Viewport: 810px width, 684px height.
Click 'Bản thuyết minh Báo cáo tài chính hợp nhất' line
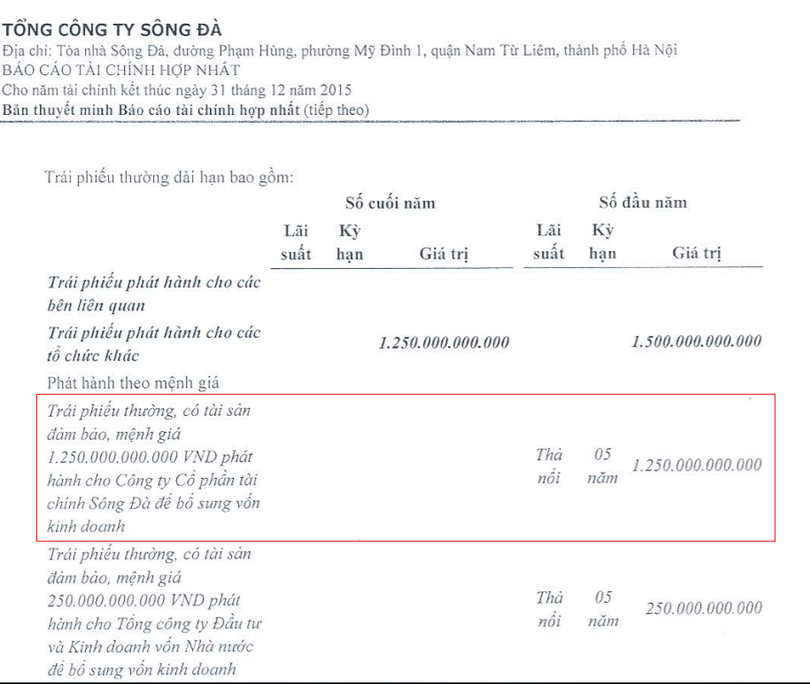pos(186,108)
